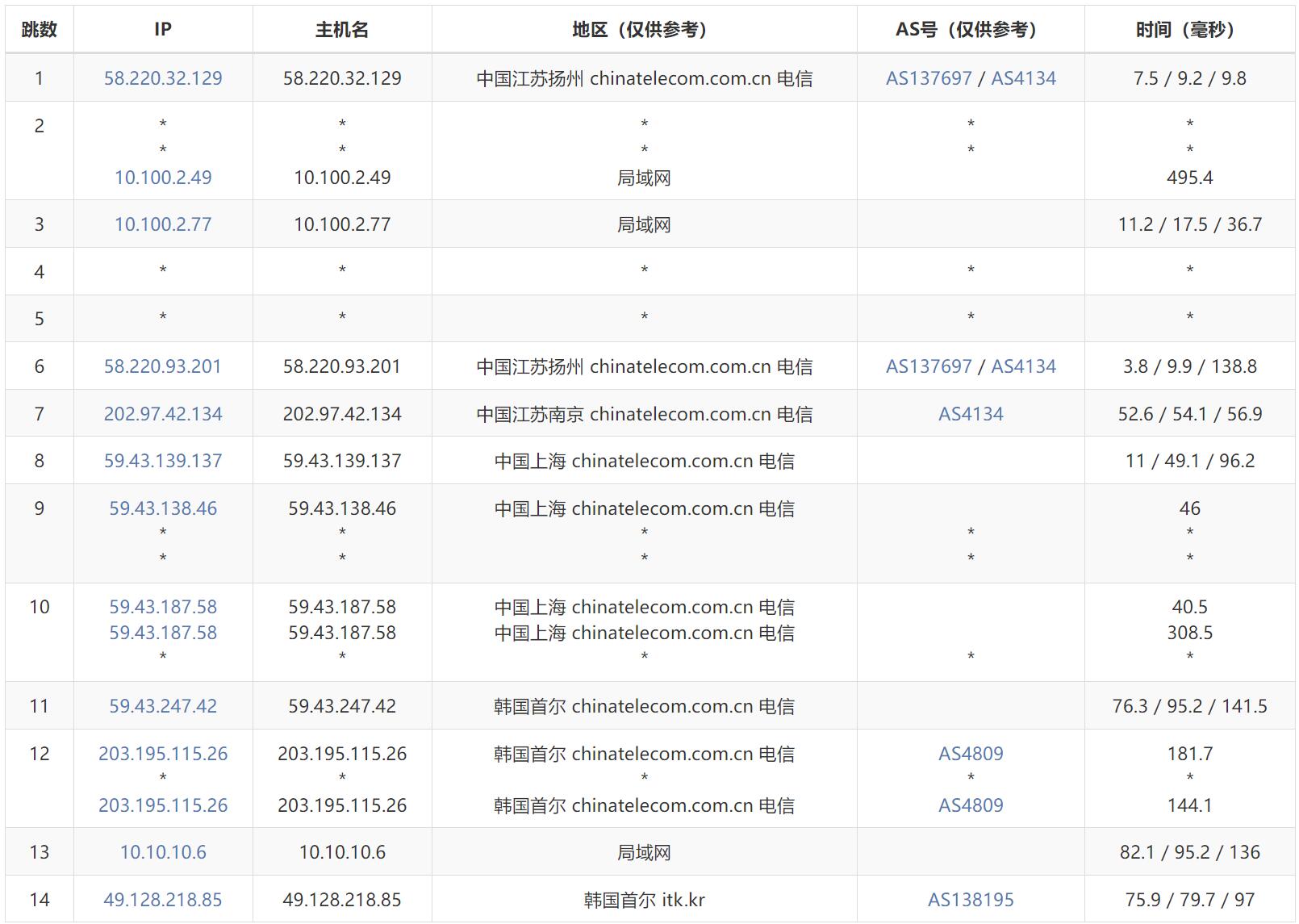
Task: Click the 主机名 column header
Action: point(342,30)
